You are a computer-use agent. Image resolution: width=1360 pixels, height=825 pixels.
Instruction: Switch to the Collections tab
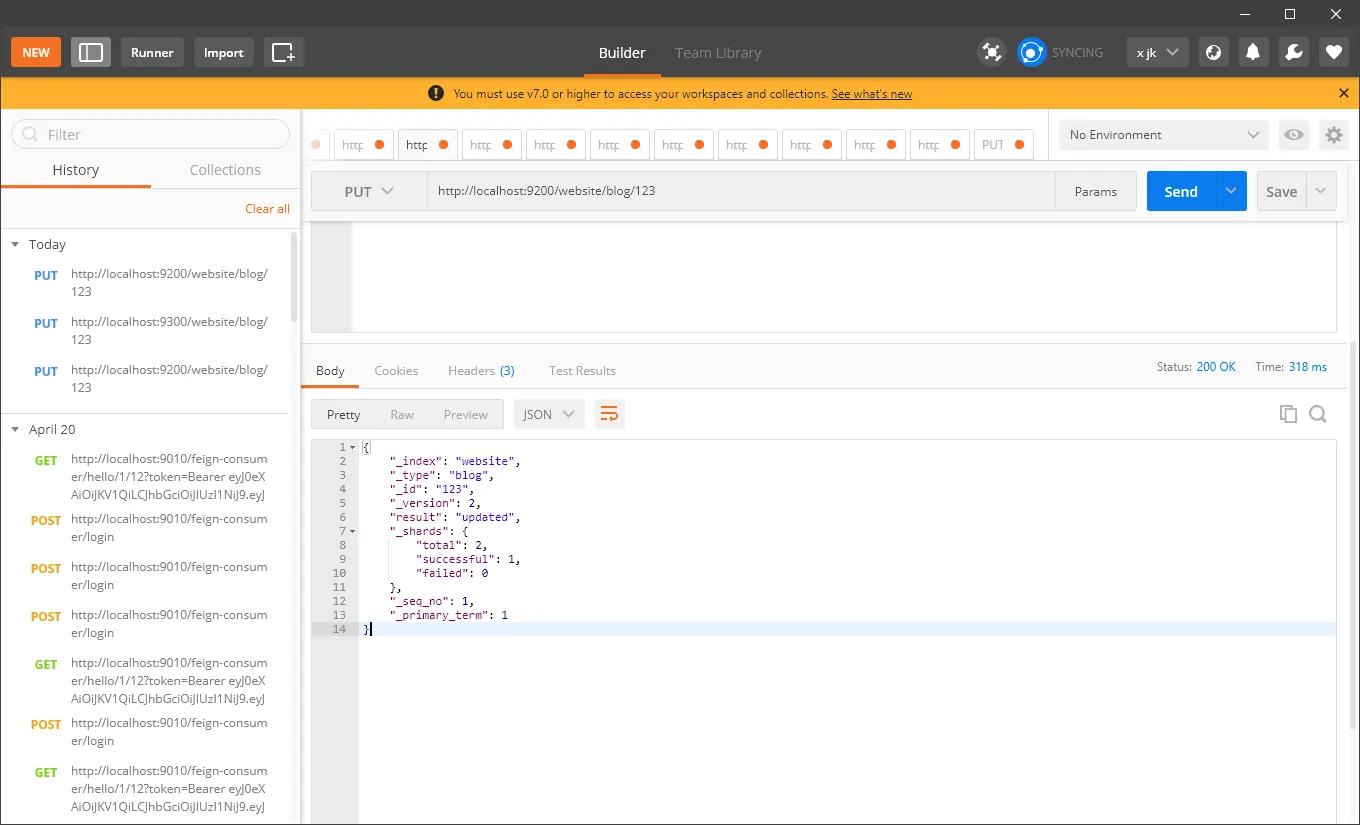[225, 170]
